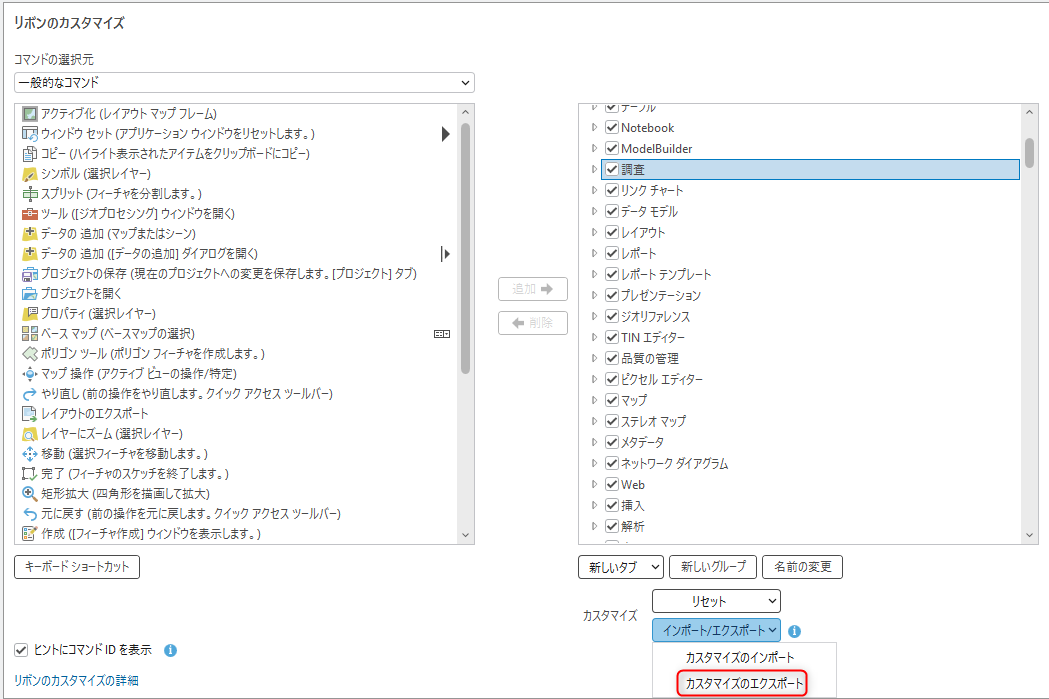
Task: Select the Split feature tool icon
Action: pyautogui.click(x=29, y=193)
